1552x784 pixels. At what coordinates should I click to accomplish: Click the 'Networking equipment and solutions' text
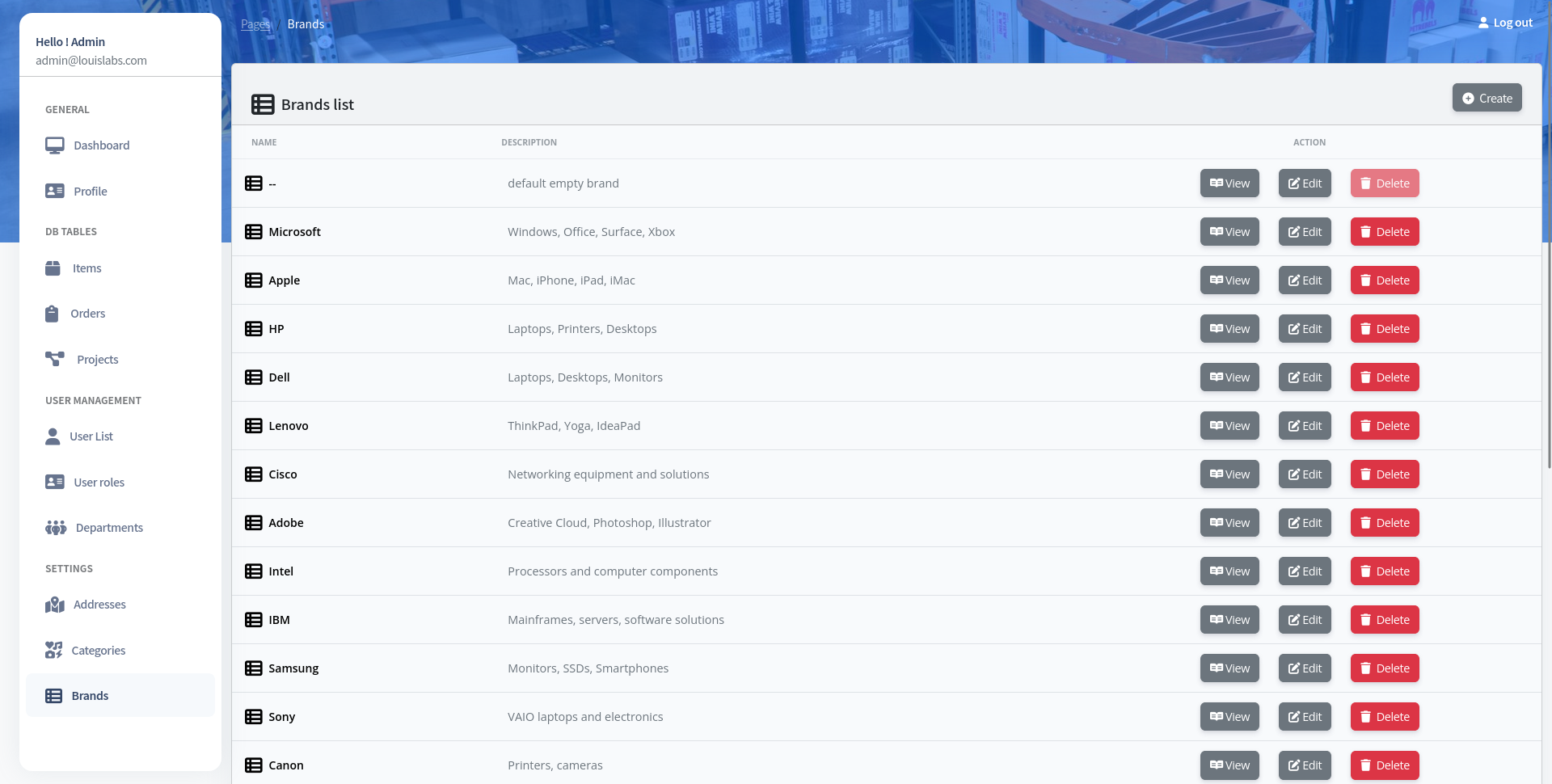(608, 474)
